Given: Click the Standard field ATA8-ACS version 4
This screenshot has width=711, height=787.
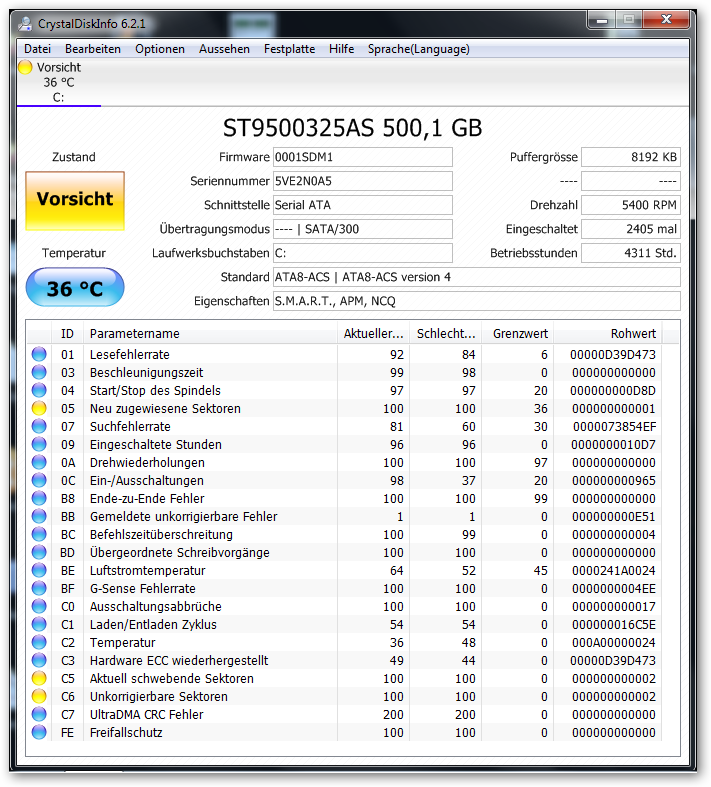Looking at the screenshot, I should [477, 277].
